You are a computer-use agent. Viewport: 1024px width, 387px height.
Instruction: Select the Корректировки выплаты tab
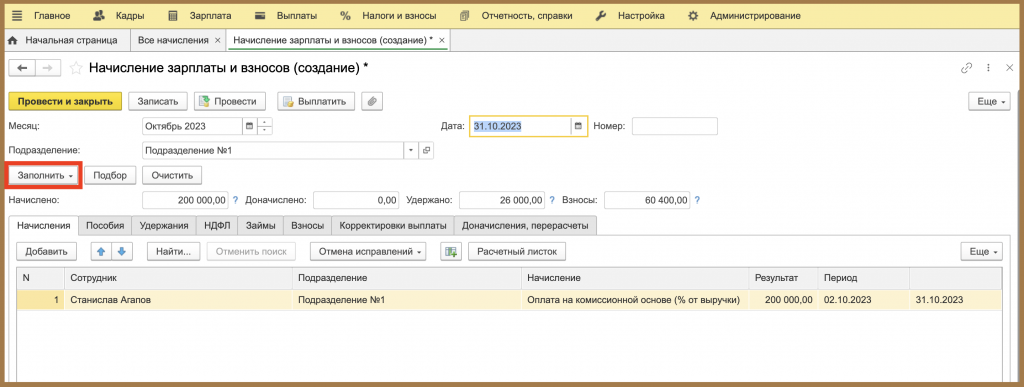tap(392, 225)
